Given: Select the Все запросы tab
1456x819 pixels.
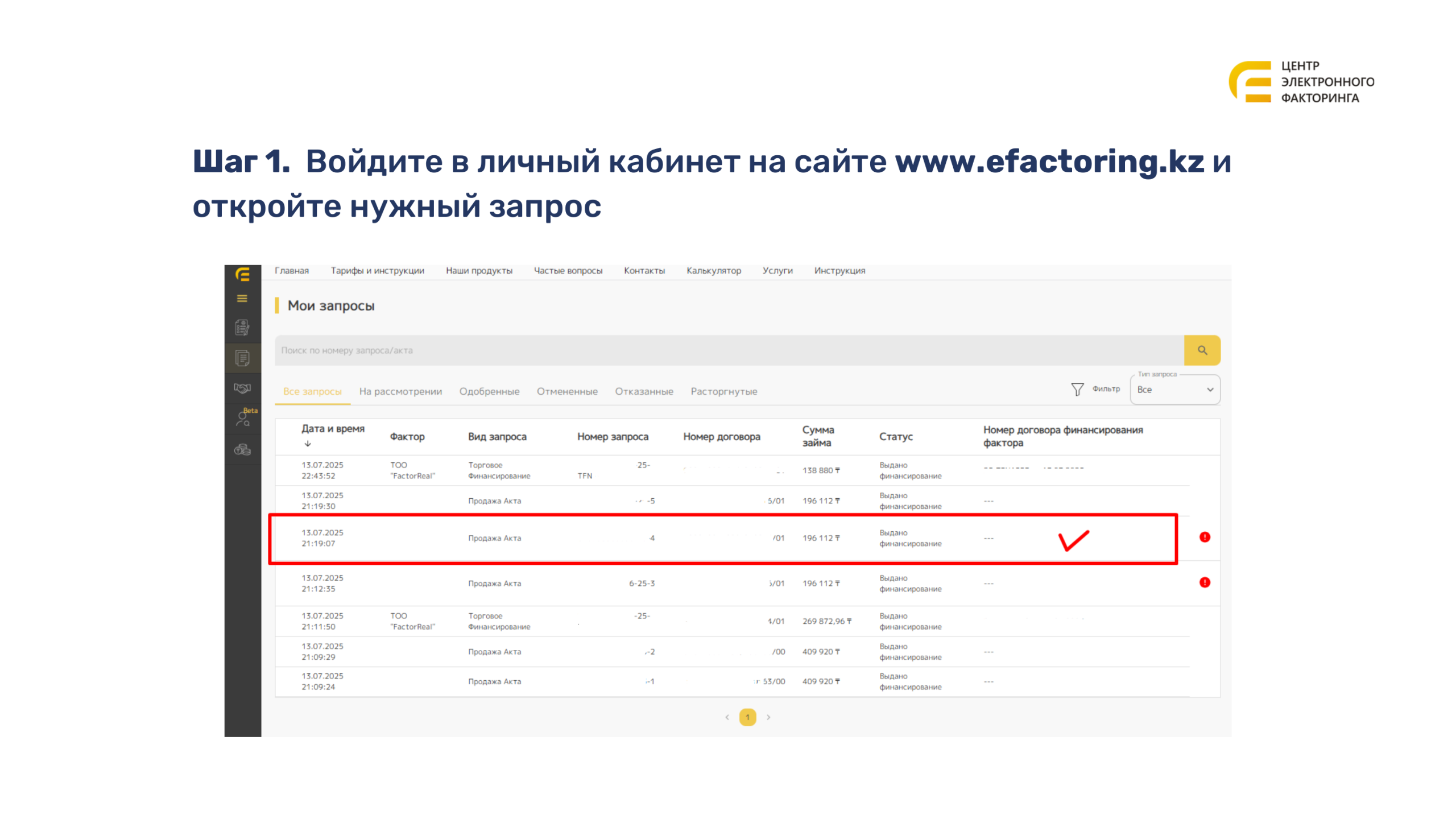Looking at the screenshot, I should (x=312, y=391).
